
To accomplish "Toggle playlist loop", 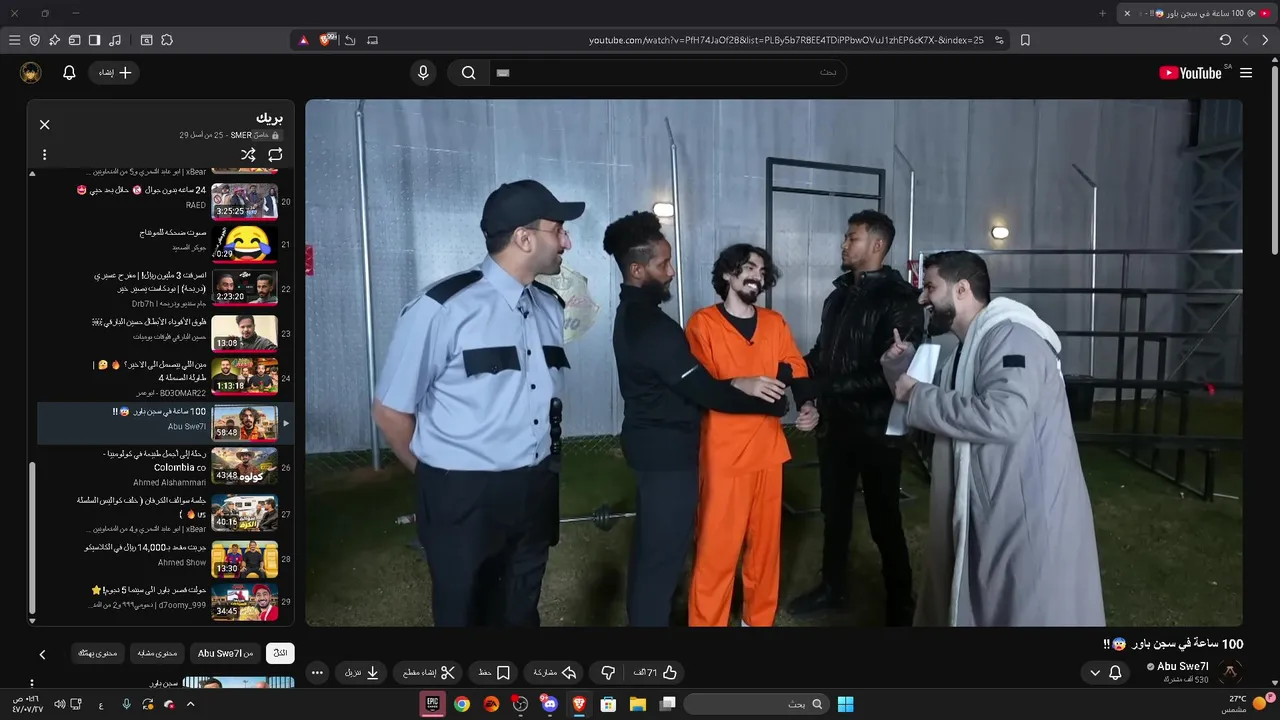I will coord(275,155).
